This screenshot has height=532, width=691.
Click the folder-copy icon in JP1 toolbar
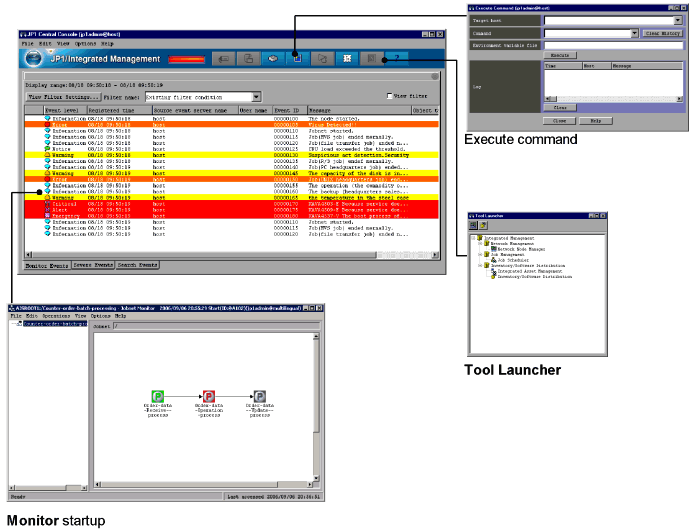[x=323, y=59]
